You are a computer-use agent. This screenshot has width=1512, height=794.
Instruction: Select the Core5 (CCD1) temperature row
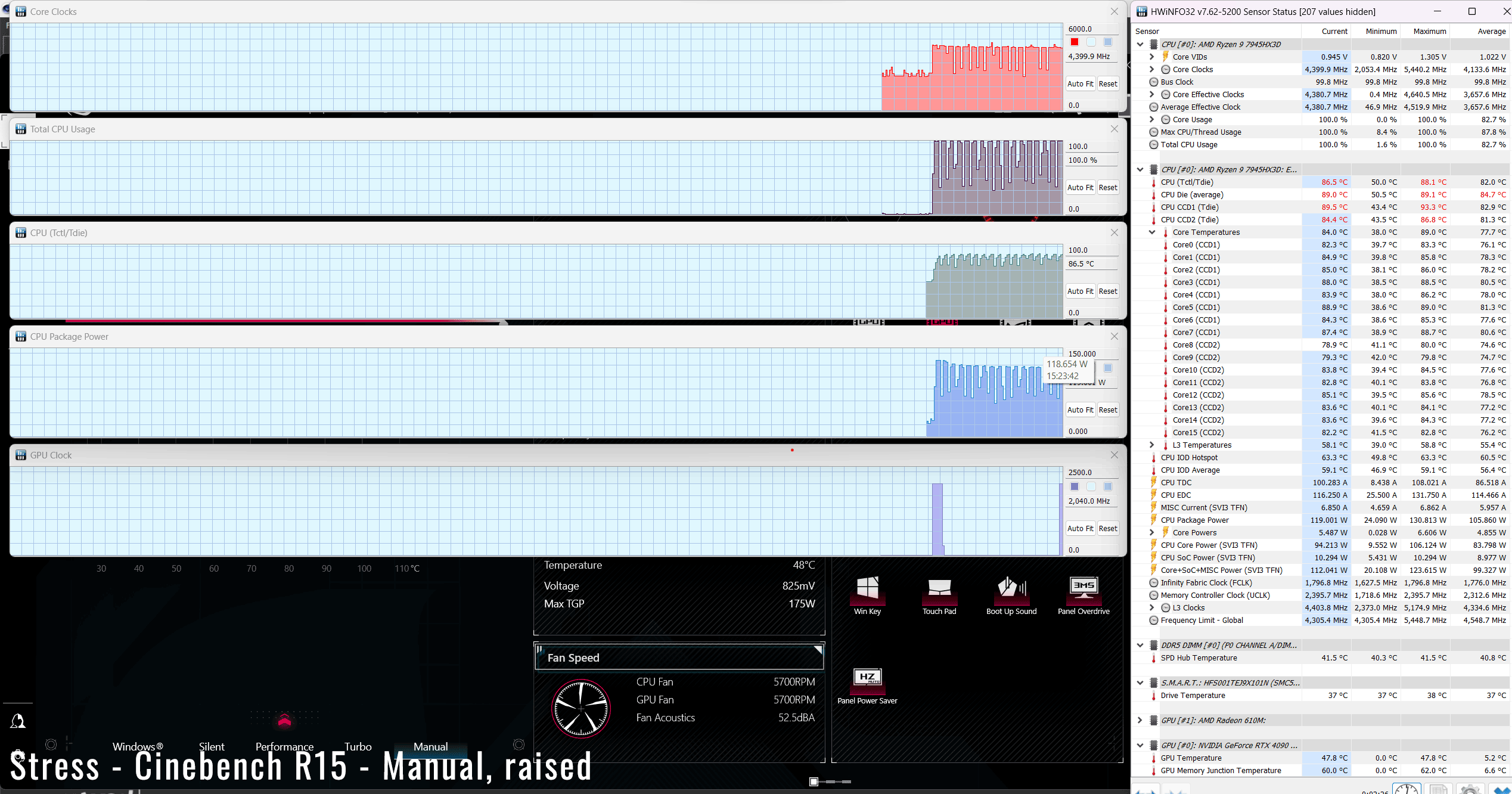point(1321,308)
